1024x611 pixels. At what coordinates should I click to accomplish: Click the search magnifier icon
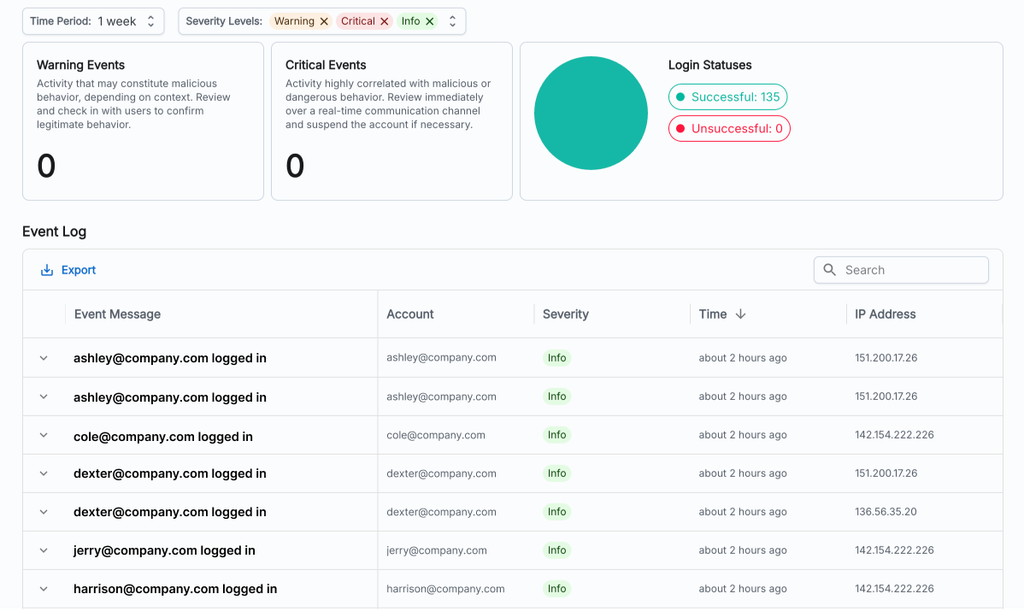tap(830, 270)
